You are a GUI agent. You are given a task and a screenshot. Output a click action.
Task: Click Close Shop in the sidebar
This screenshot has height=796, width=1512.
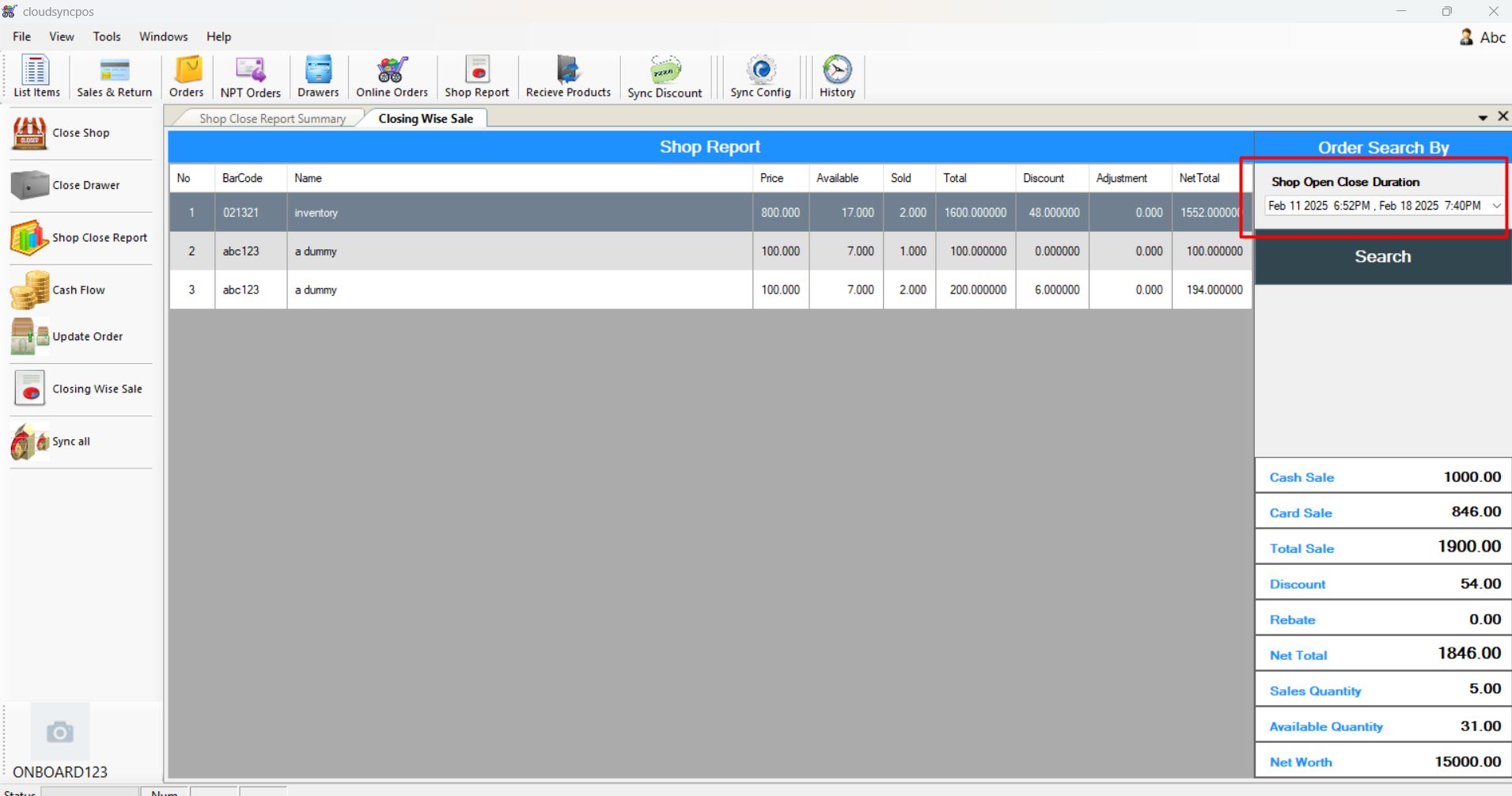pos(80,133)
